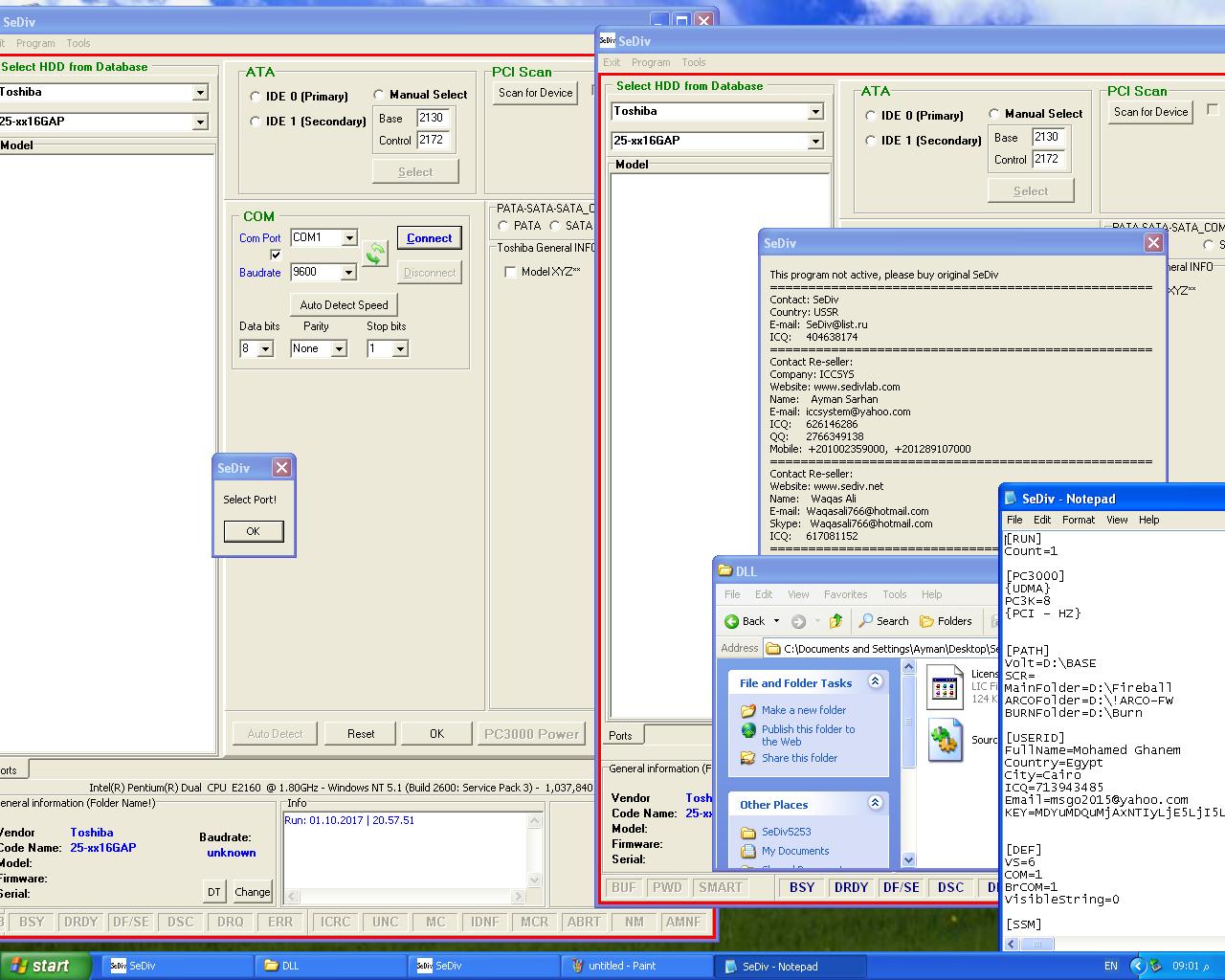Screen dimensions: 1225x980
Task: Click the Reset button
Action: pos(361,734)
